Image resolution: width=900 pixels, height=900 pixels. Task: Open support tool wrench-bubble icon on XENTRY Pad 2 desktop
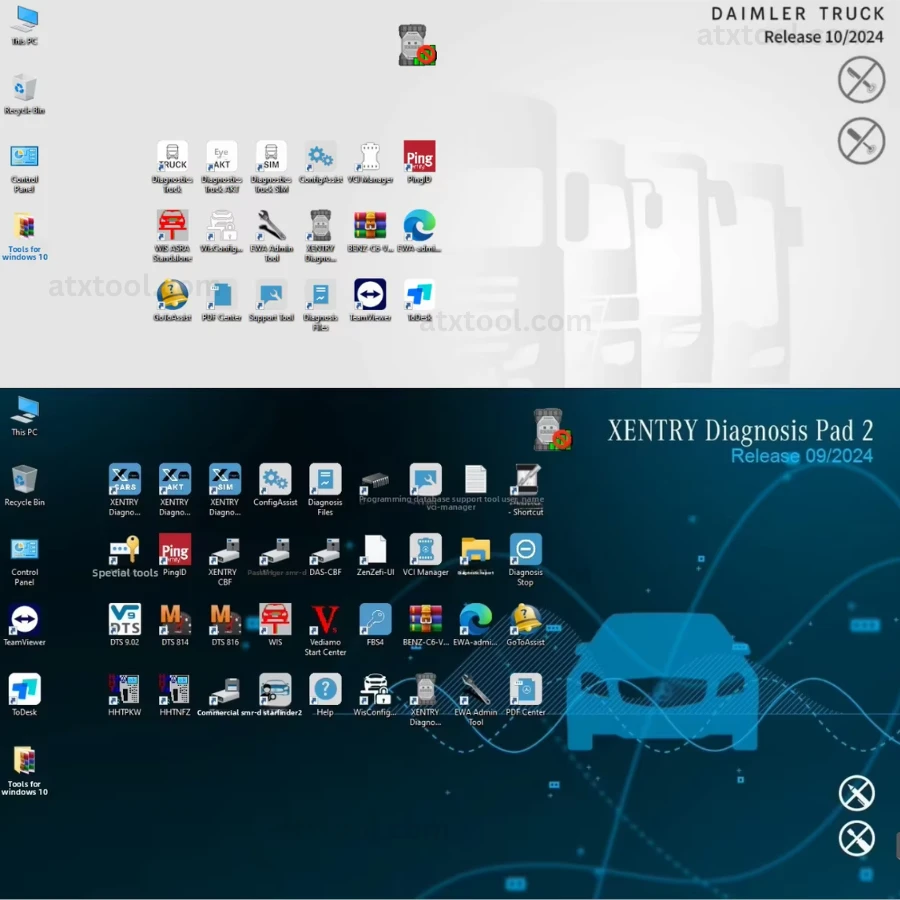point(425,479)
